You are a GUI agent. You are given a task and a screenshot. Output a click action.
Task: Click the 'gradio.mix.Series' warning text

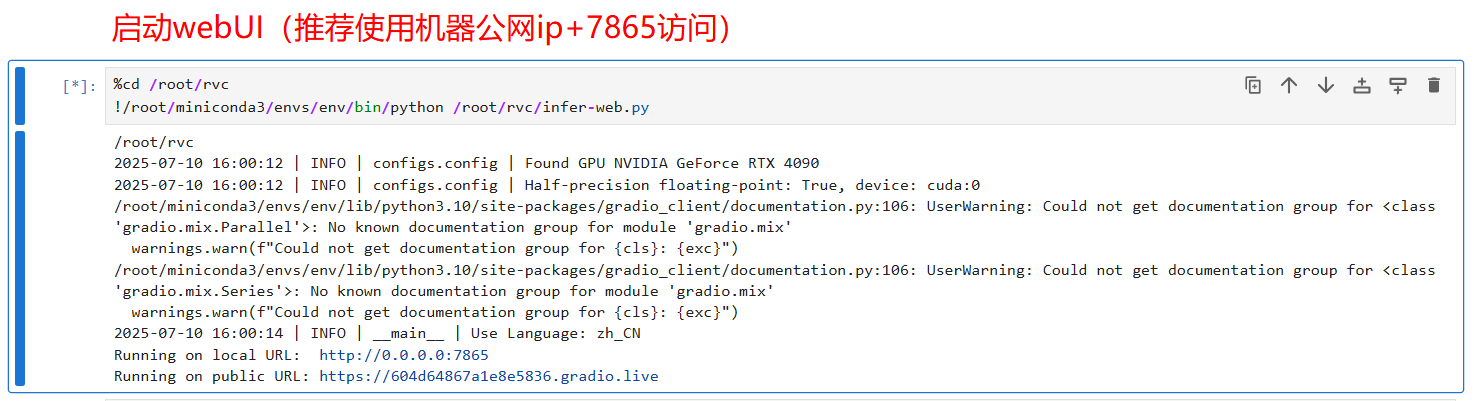(x=199, y=291)
